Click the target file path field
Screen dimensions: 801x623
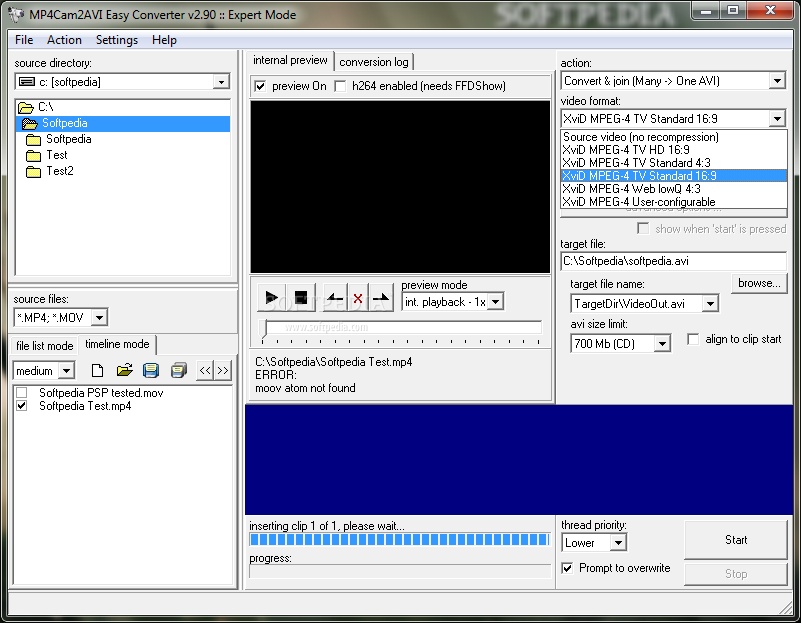[673, 261]
